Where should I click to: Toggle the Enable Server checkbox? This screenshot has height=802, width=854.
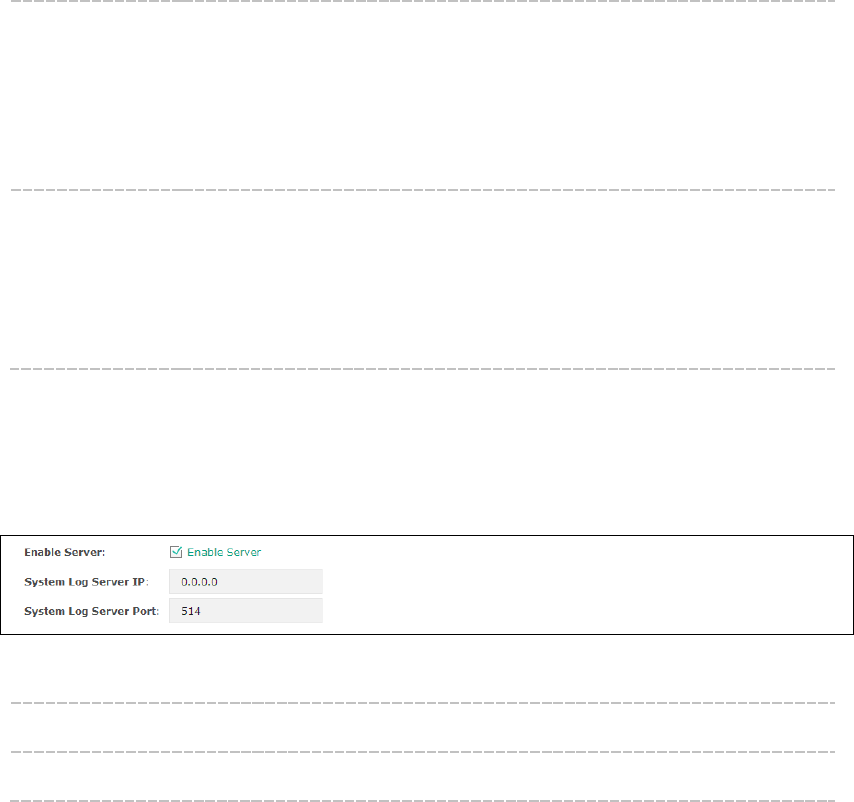176,552
